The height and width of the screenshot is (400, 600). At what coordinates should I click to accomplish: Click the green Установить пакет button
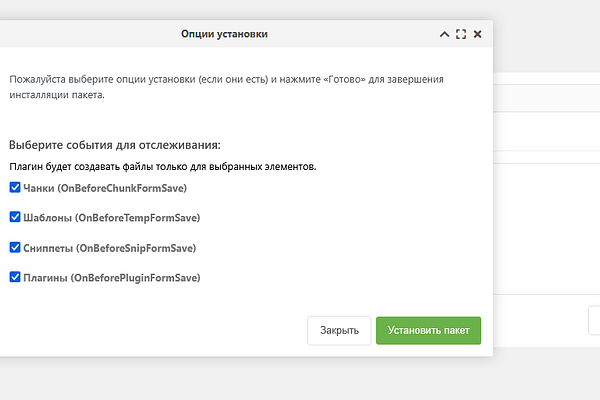429,330
